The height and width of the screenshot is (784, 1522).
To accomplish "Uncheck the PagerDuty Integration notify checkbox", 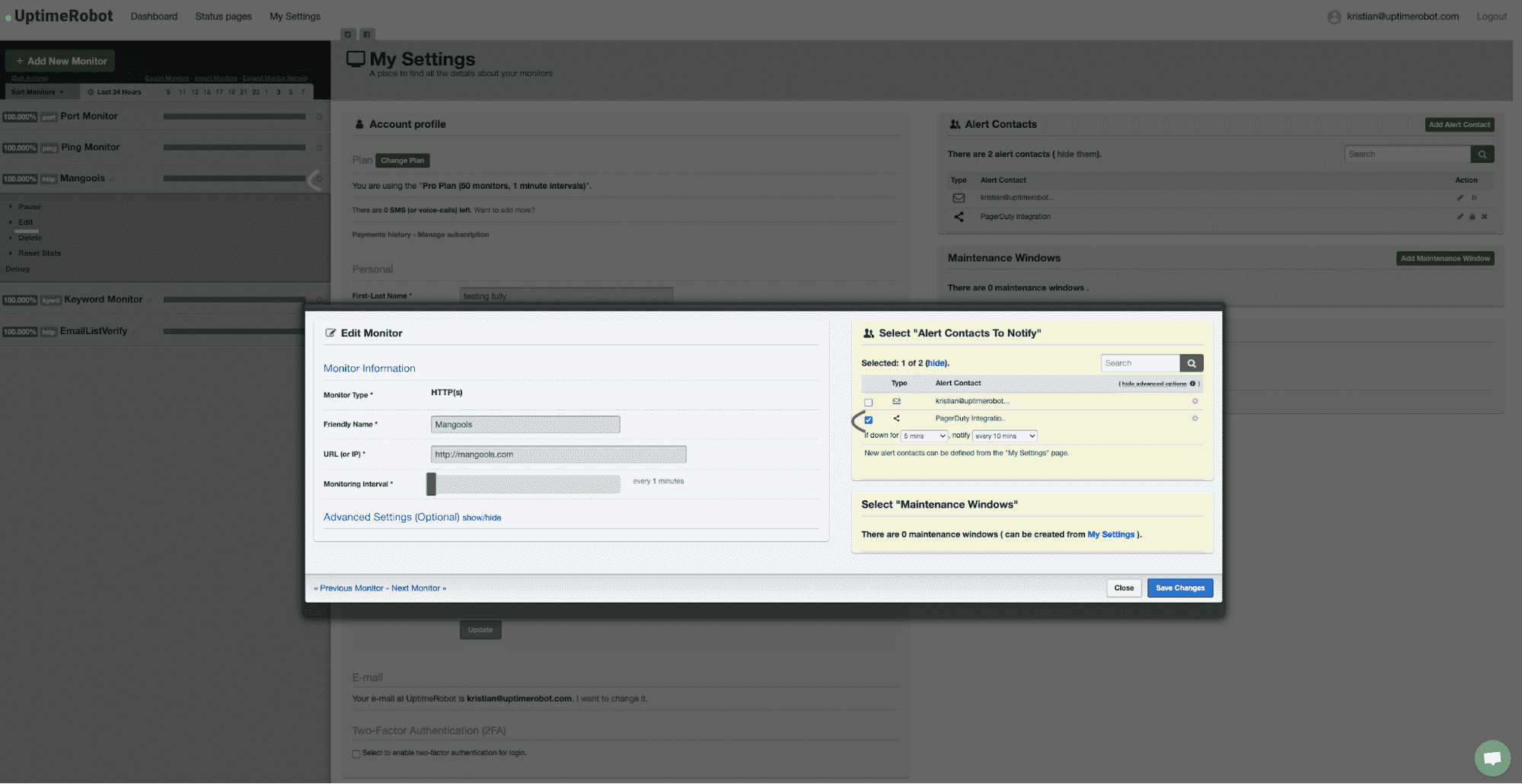I will pos(868,419).
